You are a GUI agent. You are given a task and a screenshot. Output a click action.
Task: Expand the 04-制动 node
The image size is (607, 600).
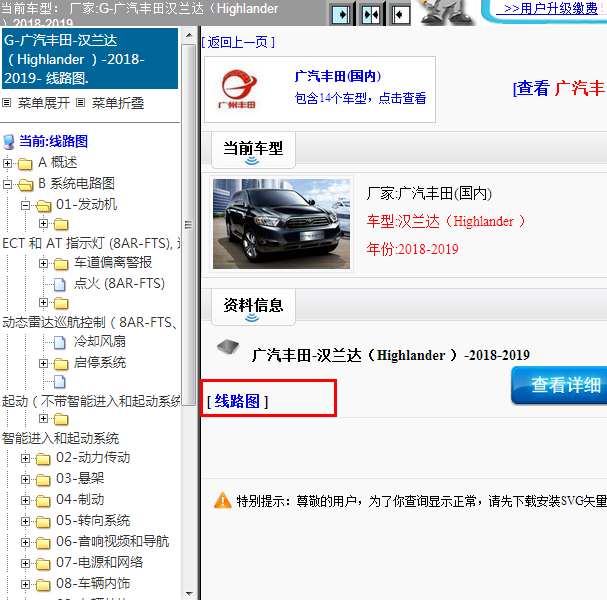(x=25, y=500)
